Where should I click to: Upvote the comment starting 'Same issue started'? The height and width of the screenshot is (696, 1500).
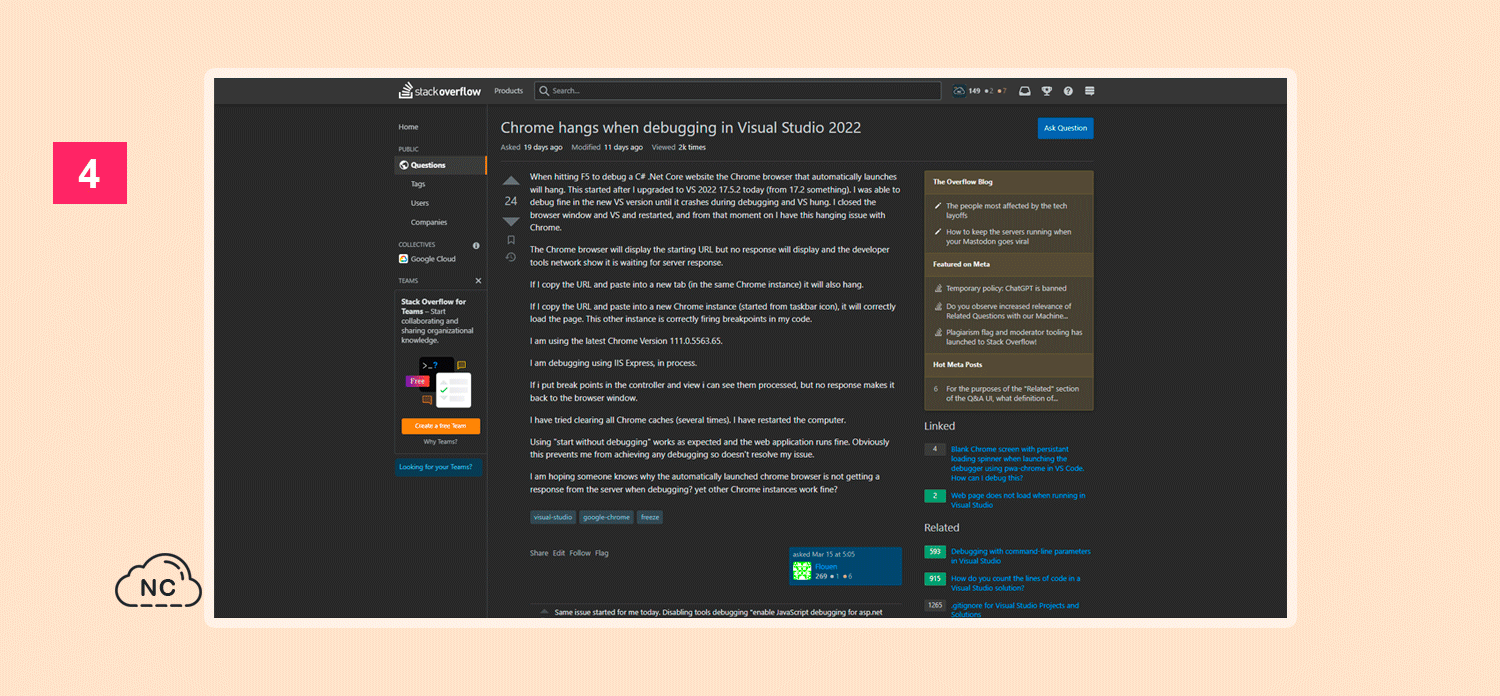(544, 611)
